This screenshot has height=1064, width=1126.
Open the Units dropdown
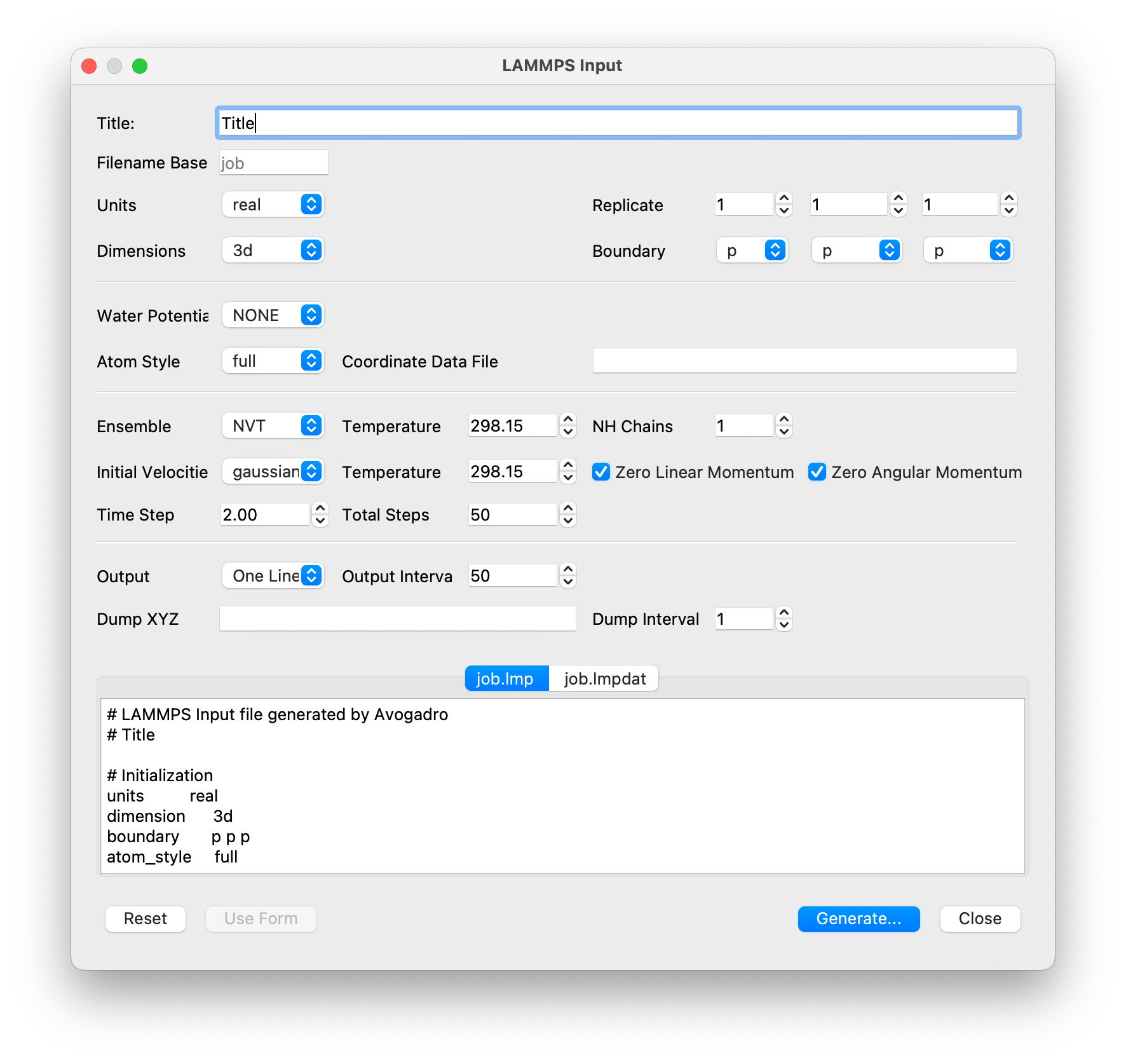point(273,205)
